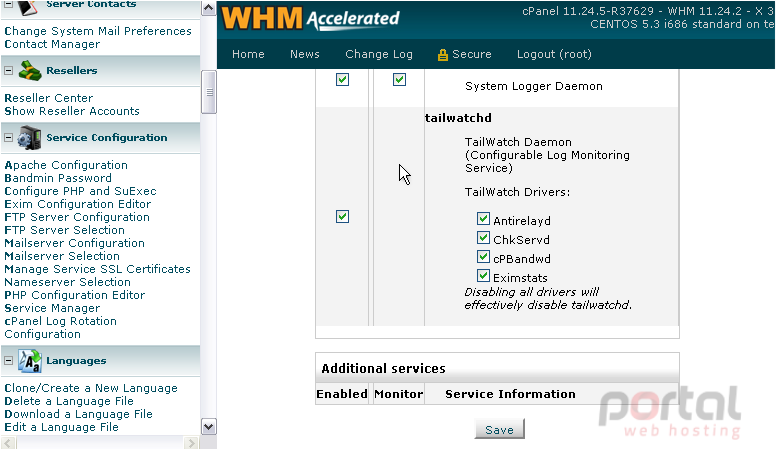Click sidebar horizontal scroll right arrow

192,443
